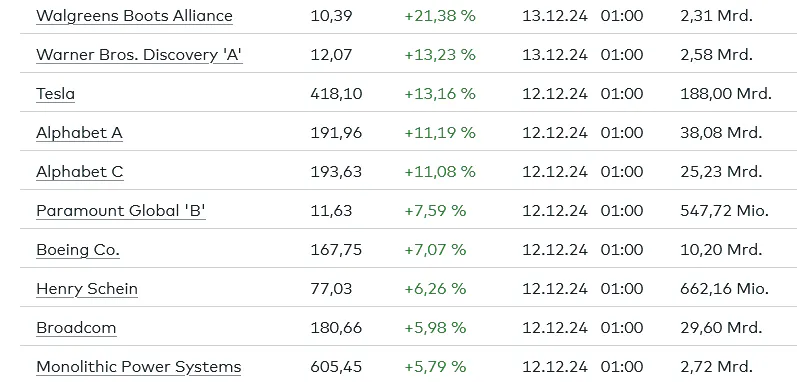This screenshot has height=382, width=797.
Task: Click Henry Schein's +6,26 % change
Action: pos(435,289)
